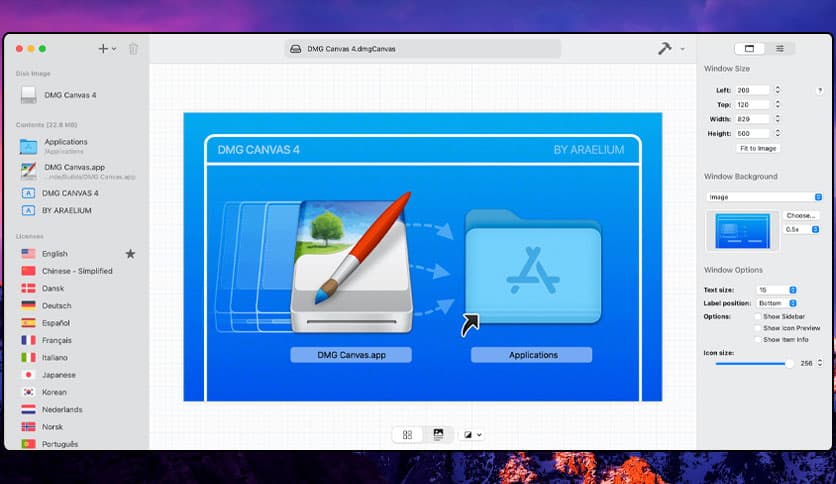The width and height of the screenshot is (836, 484).
Task: Switch to icon grid view mode
Action: click(x=407, y=435)
